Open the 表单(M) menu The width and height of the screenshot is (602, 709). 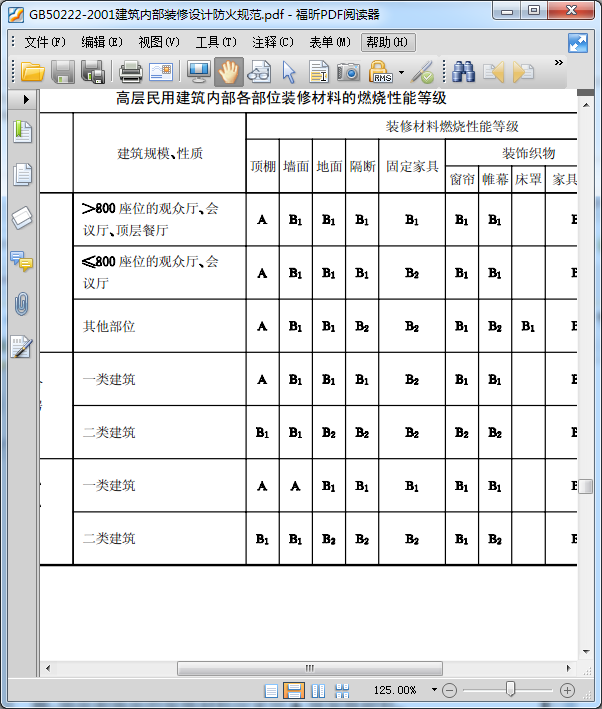(x=330, y=43)
